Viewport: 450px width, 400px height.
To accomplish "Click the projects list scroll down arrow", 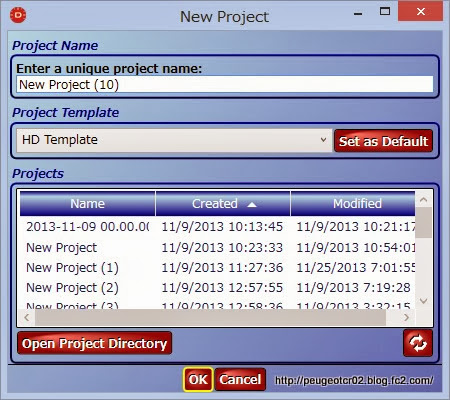I will 424,301.
